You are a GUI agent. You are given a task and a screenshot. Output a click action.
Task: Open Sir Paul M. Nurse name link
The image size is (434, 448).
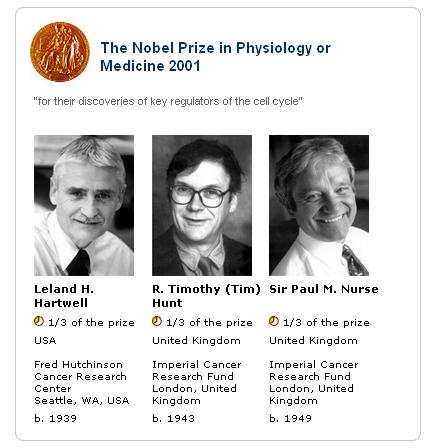click(324, 289)
